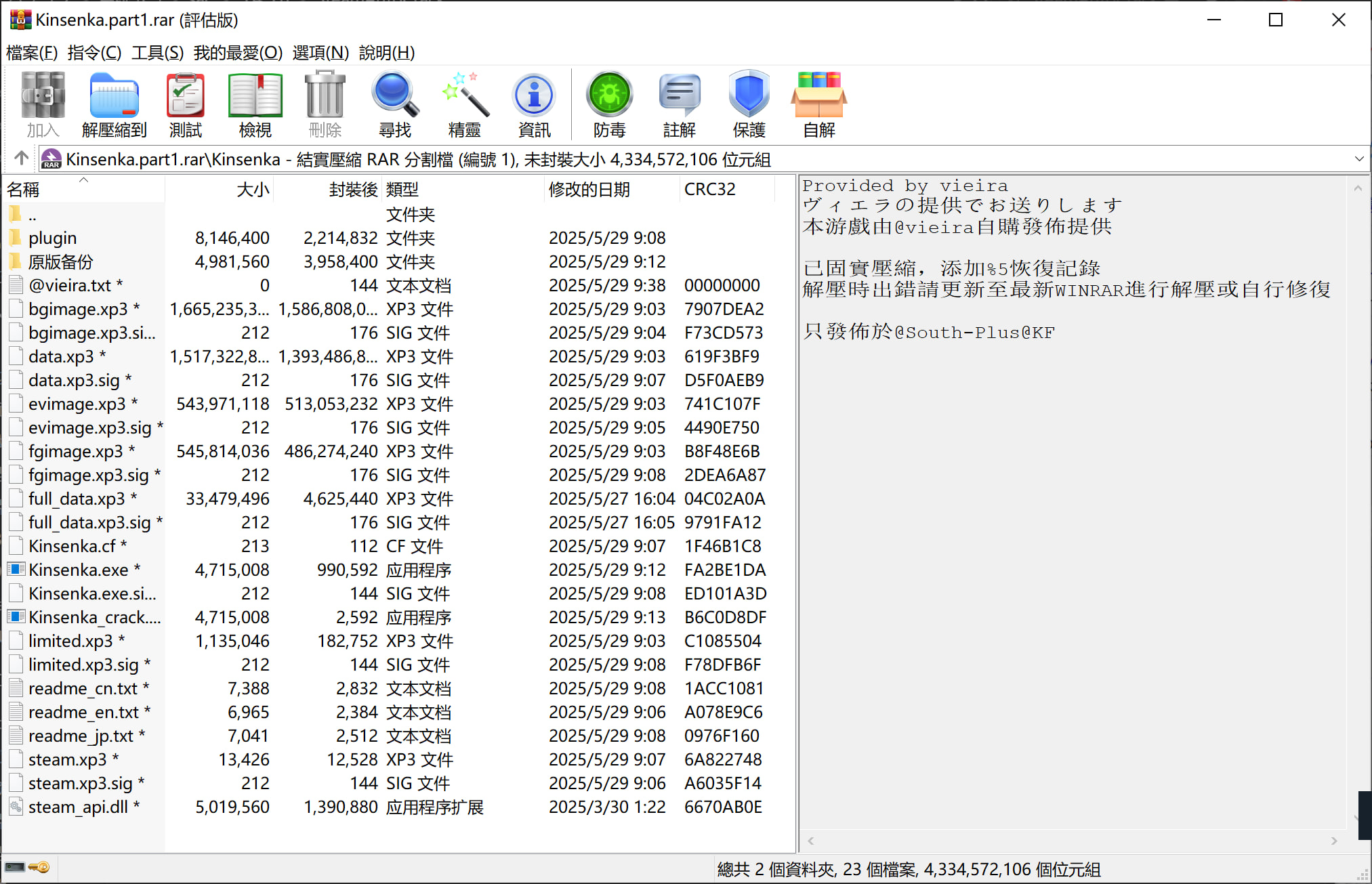1372x884 pixels.
Task: Open the 工具(S) menu
Action: (157, 53)
